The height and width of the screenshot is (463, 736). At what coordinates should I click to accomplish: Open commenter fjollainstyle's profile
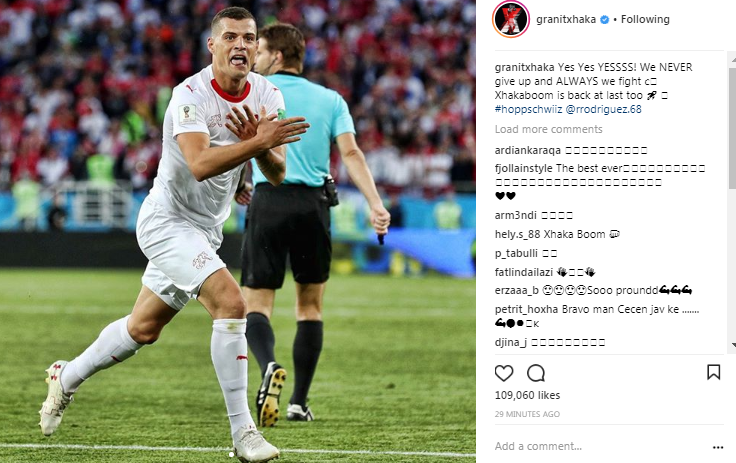point(524,168)
